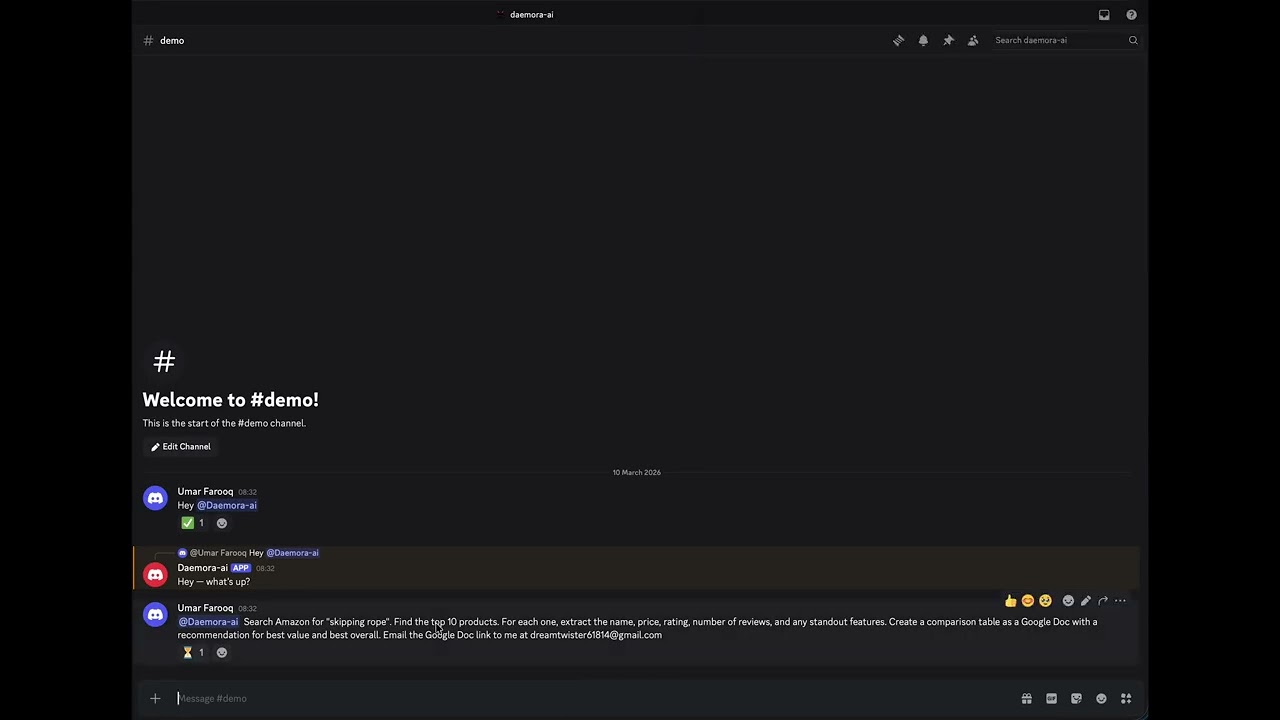
Task: Open the GIF picker
Action: [x=1051, y=698]
